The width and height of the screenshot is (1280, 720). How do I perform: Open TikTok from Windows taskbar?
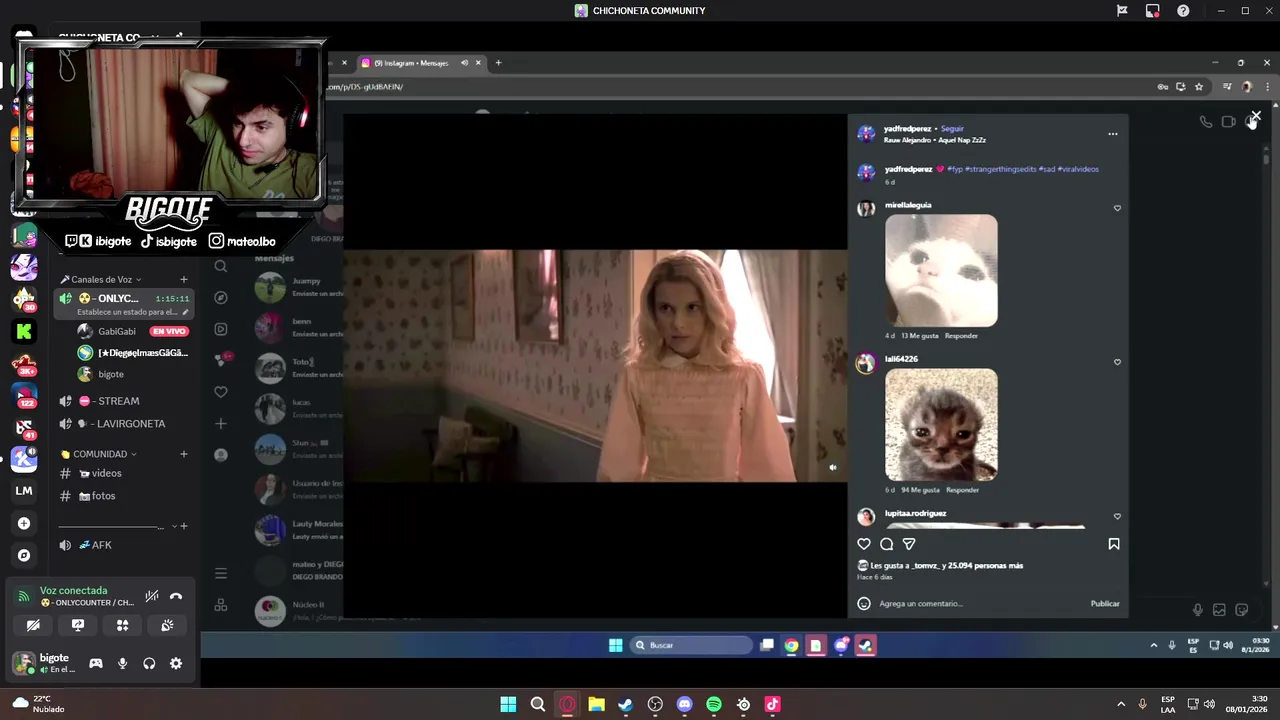coord(772,705)
